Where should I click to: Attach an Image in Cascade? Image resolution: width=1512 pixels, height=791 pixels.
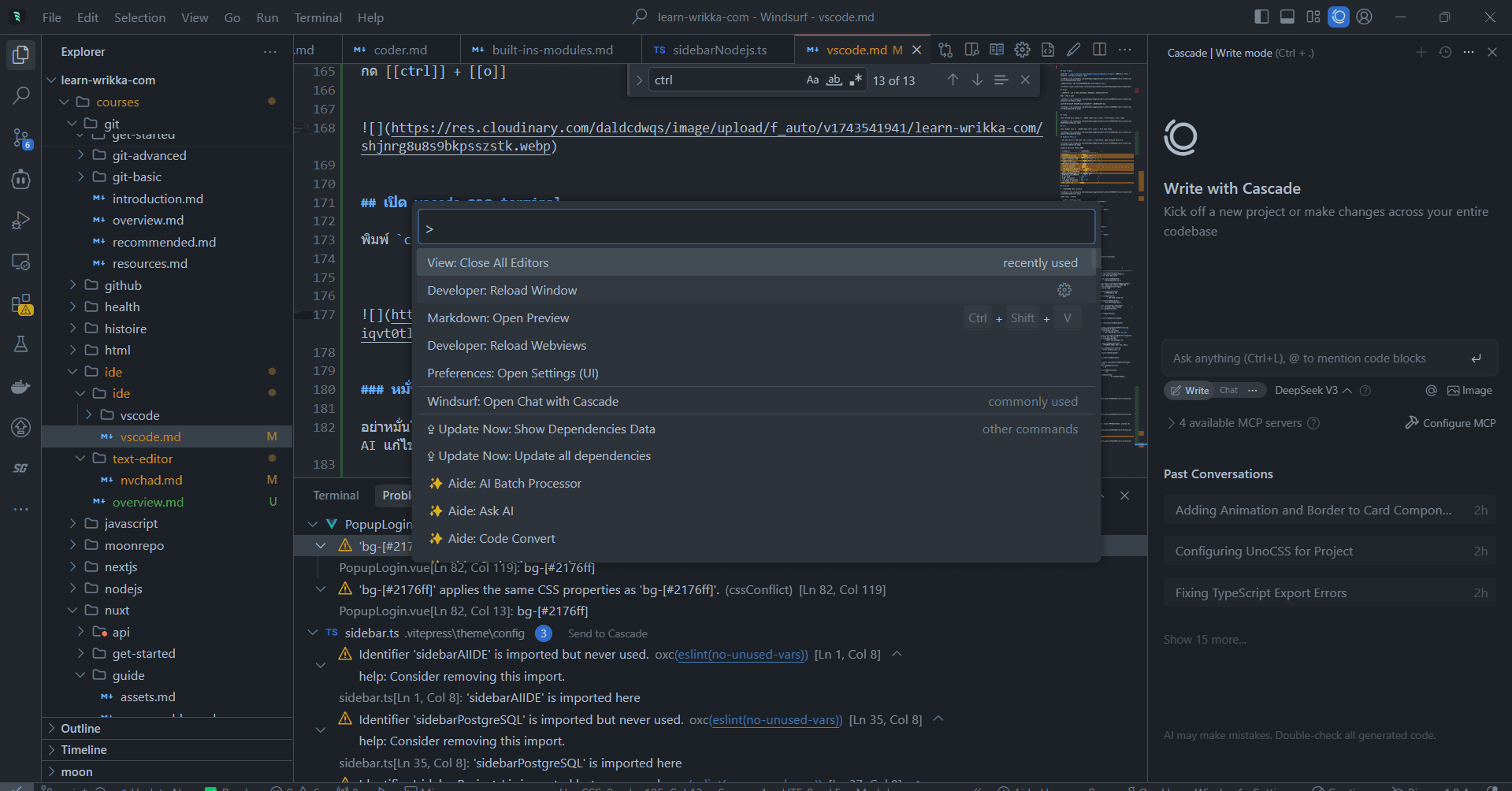(1469, 391)
